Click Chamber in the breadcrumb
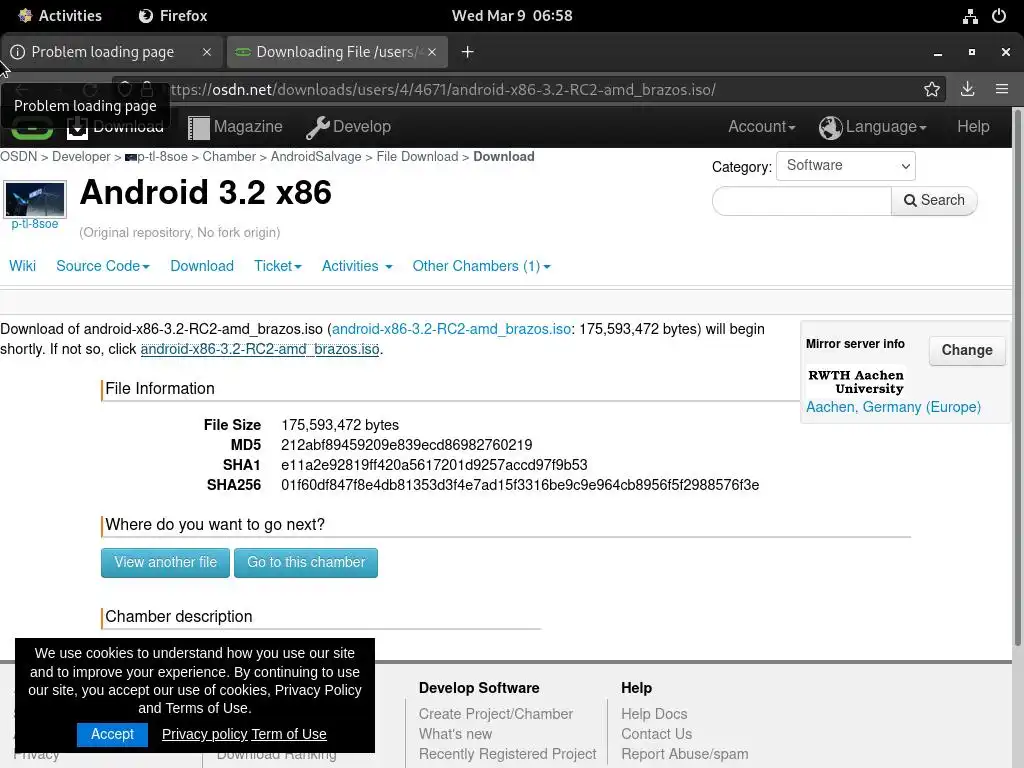Image resolution: width=1024 pixels, height=768 pixels. click(229, 157)
